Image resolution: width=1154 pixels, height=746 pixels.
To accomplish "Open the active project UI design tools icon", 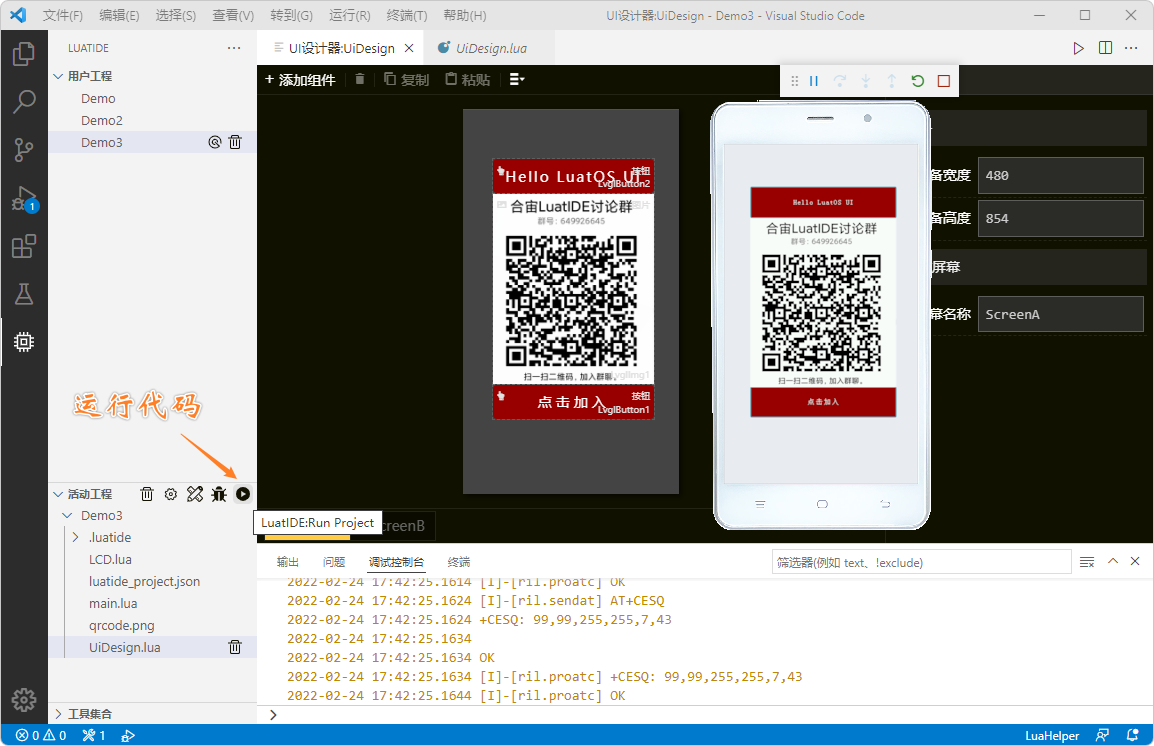I will pyautogui.click(x=195, y=494).
